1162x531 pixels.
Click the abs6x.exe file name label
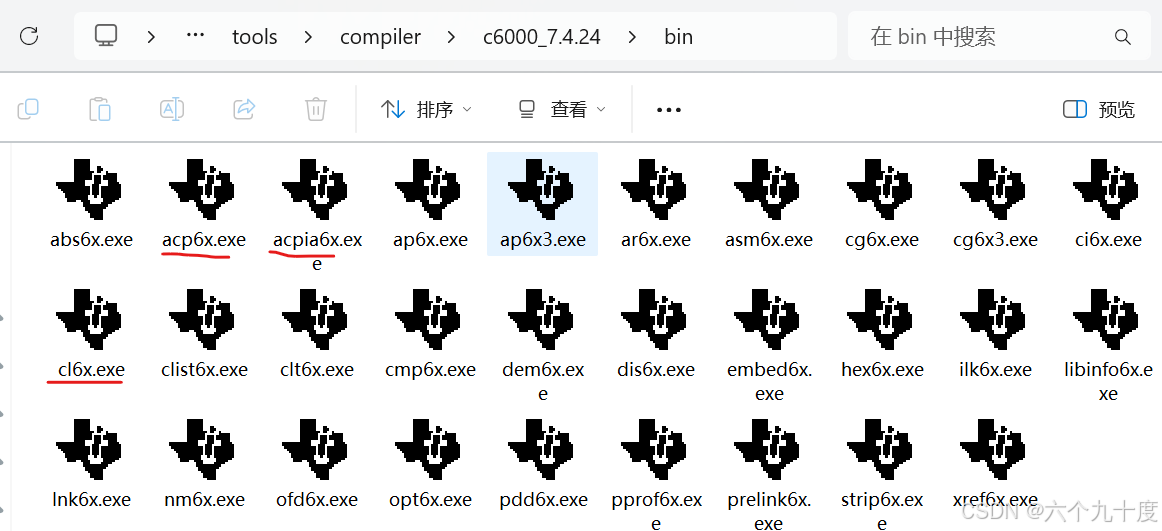(91, 240)
